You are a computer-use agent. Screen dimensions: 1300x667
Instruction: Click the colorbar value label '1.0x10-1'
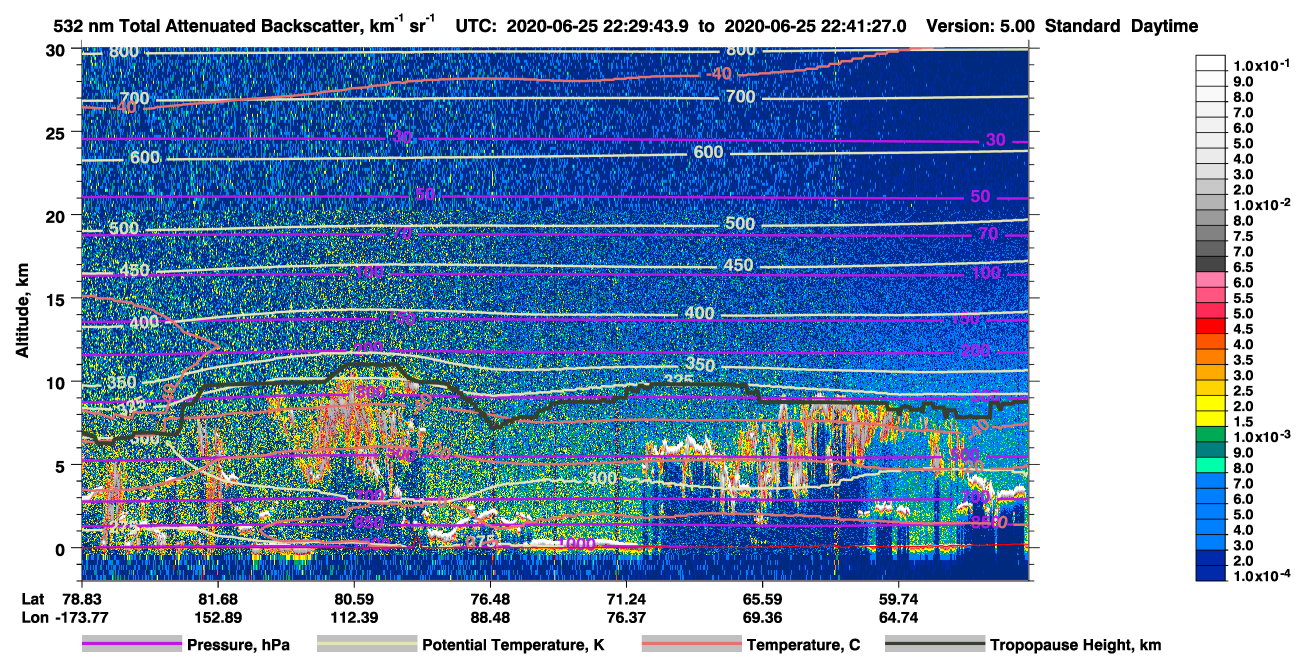pos(1260,63)
